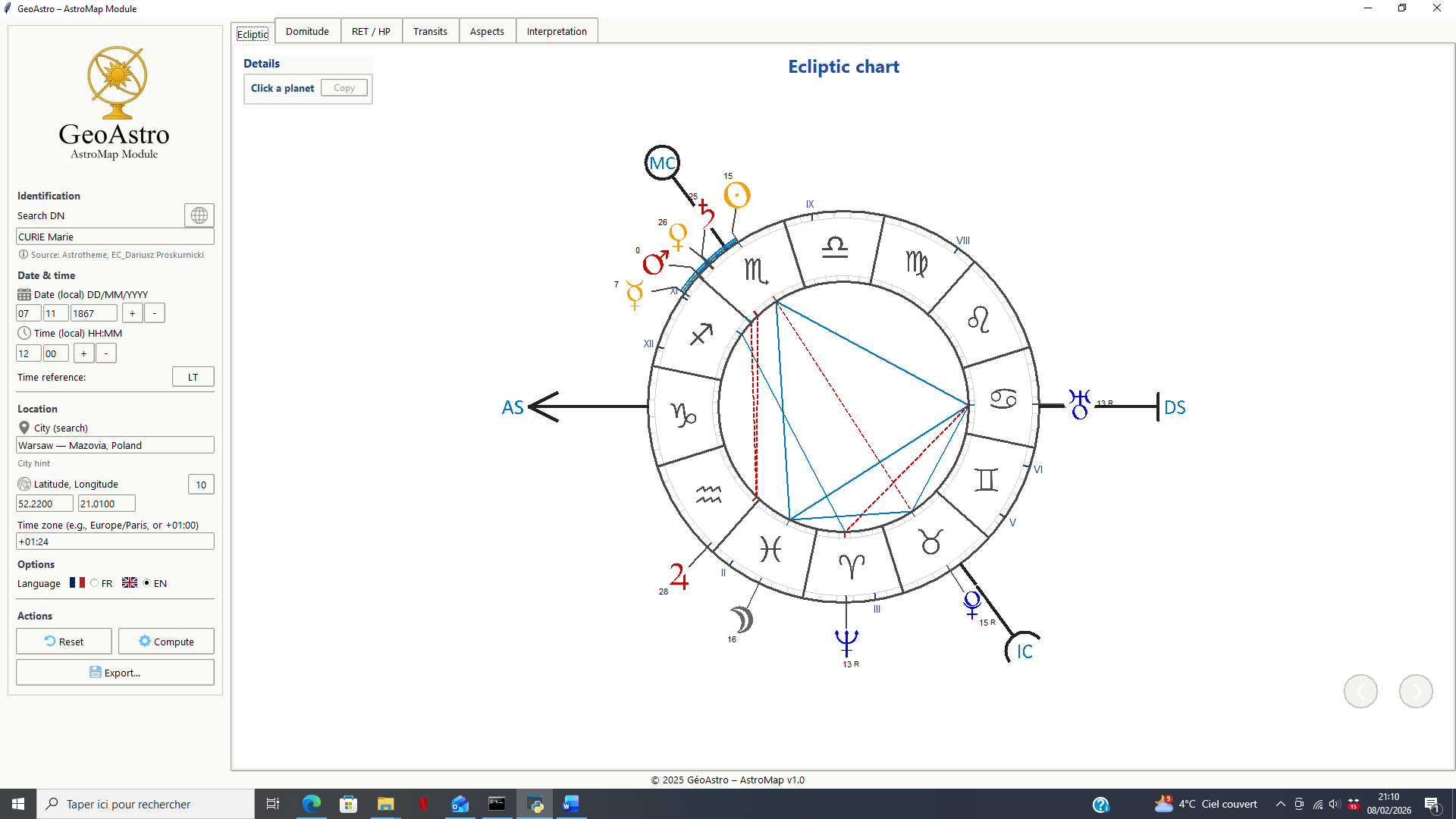Click the Sun symbol on the chart
Screen dimensions: 1456x819
pyautogui.click(x=736, y=196)
